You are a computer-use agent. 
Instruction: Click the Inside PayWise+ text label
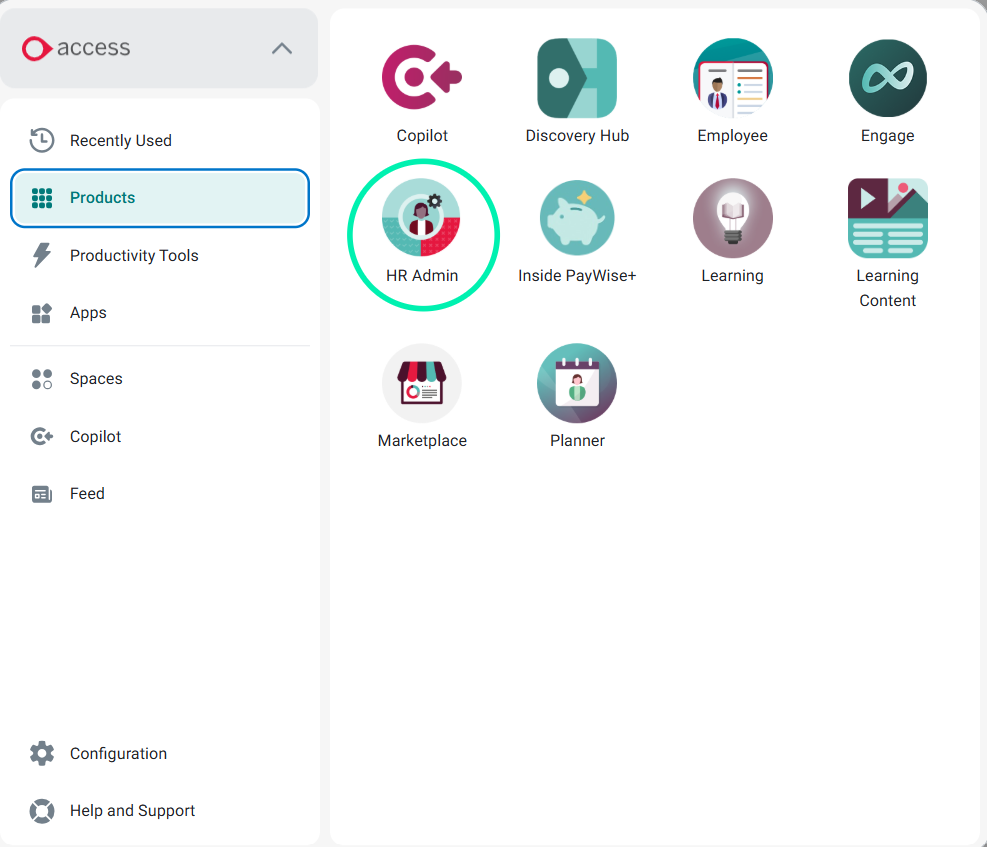(x=577, y=276)
